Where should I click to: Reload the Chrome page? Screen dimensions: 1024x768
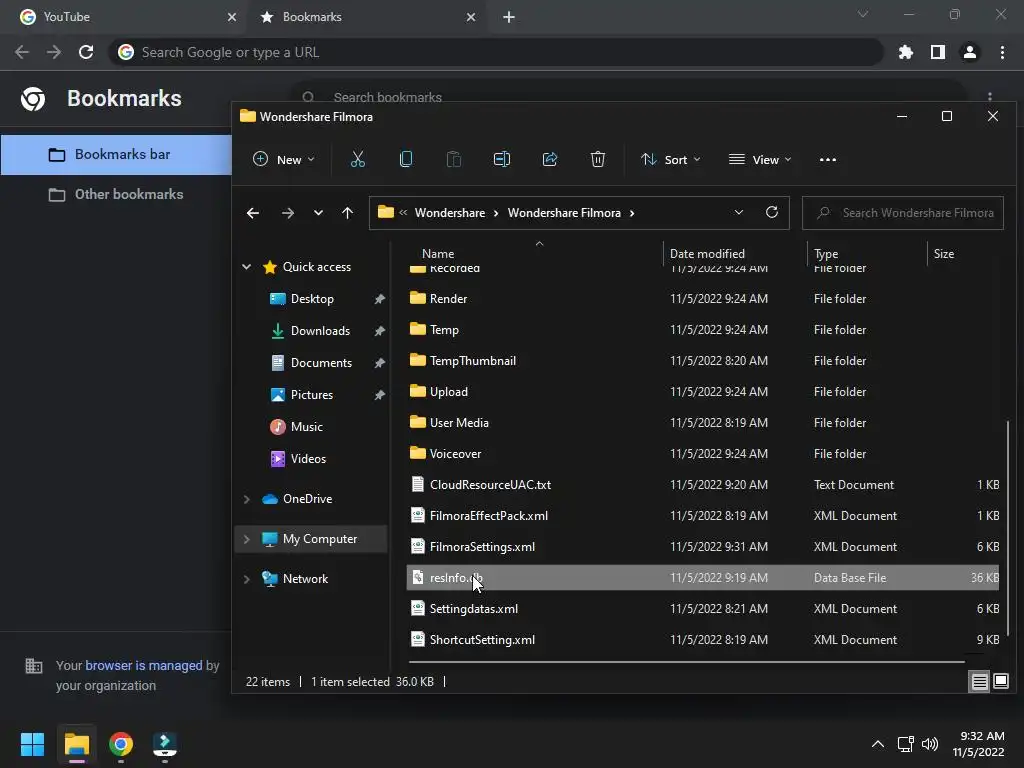coord(86,52)
